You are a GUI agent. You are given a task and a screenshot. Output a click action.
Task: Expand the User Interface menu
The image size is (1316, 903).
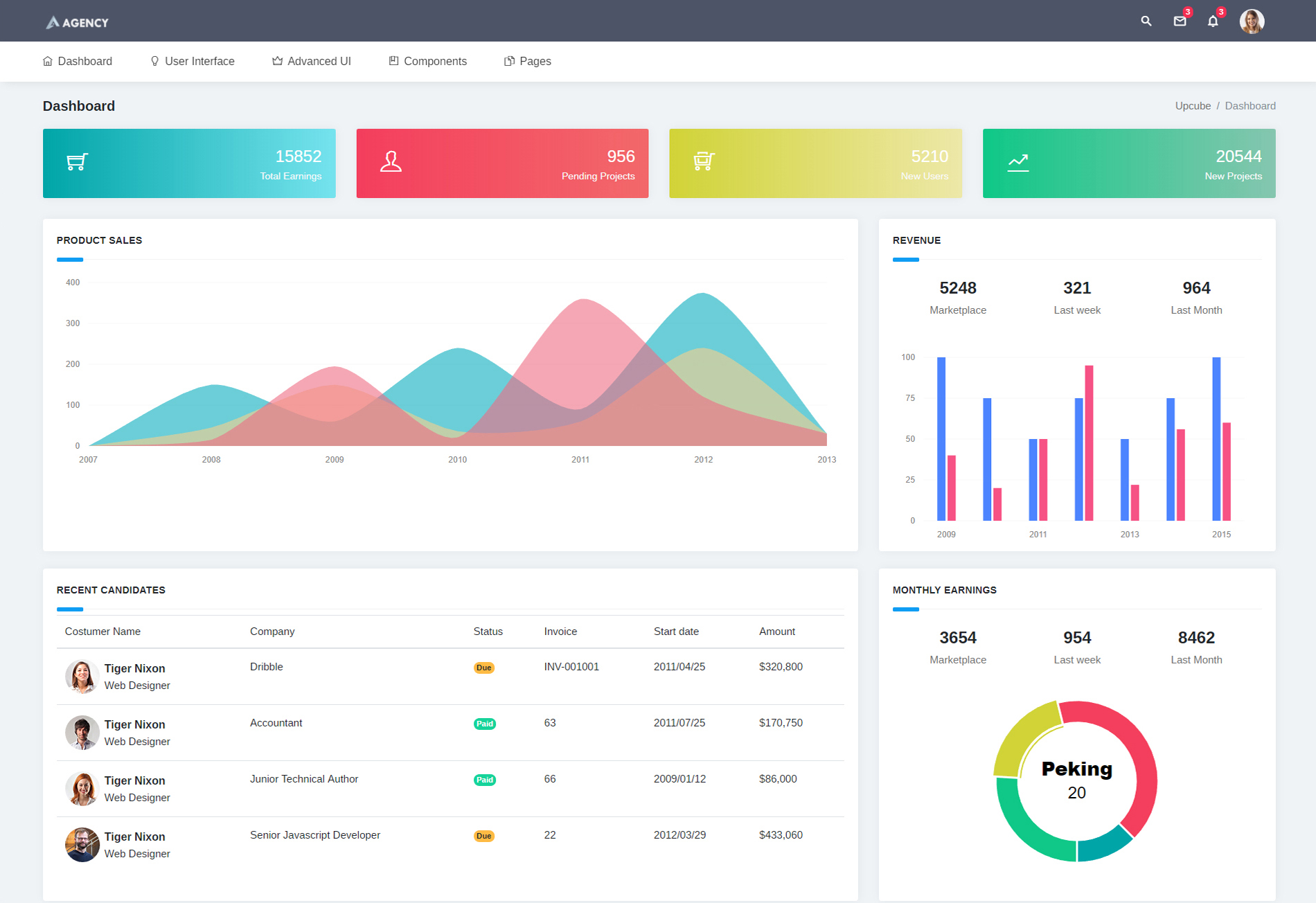coord(193,61)
